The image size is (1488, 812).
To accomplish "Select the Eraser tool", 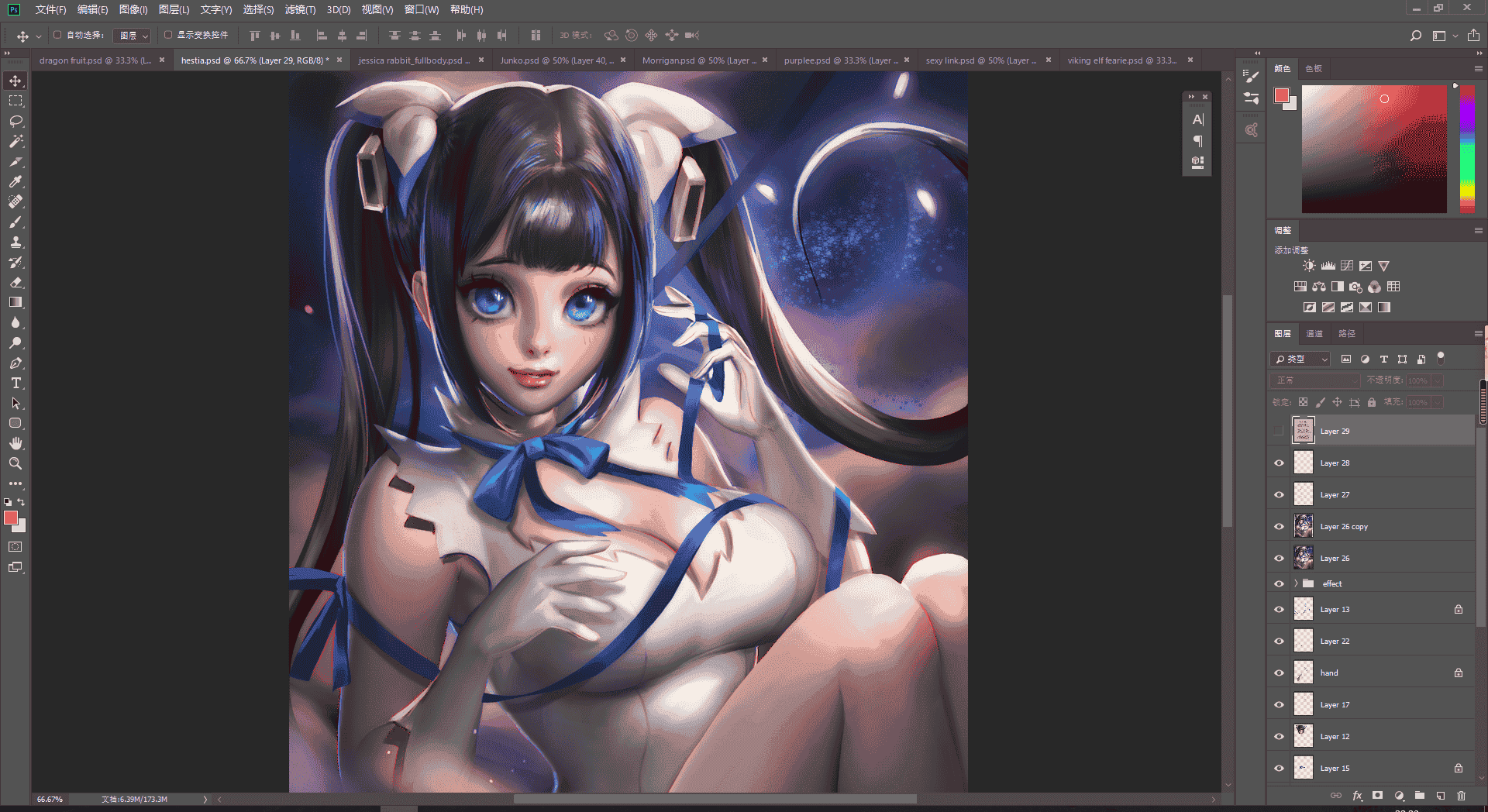I will tap(15, 282).
